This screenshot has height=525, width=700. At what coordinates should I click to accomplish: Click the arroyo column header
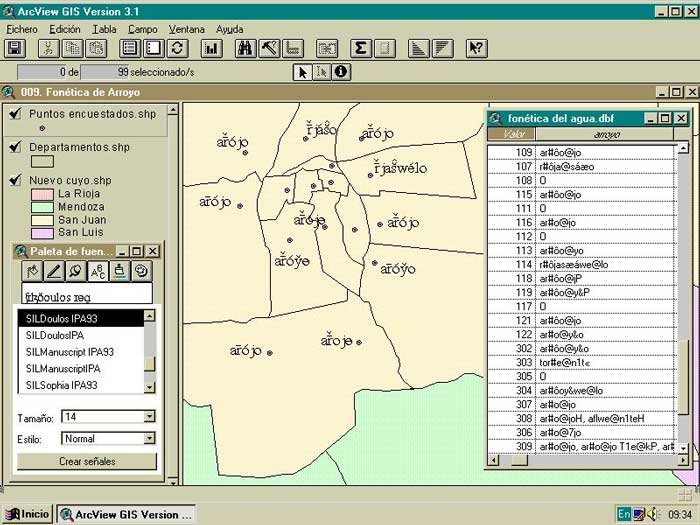pos(606,134)
